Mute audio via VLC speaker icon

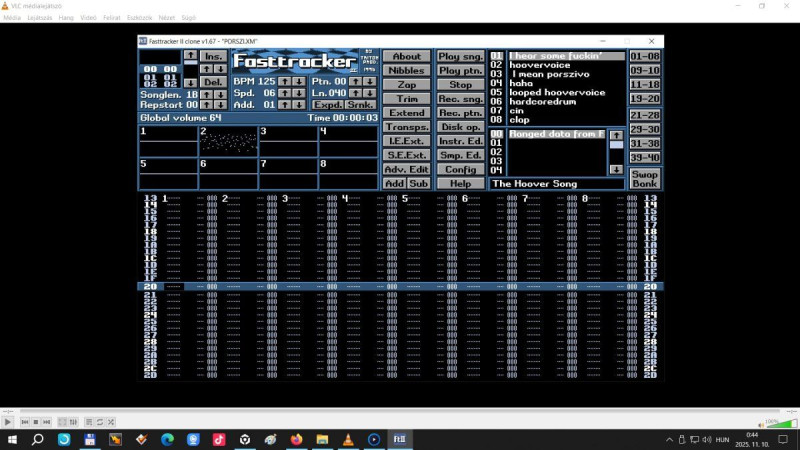click(x=761, y=424)
